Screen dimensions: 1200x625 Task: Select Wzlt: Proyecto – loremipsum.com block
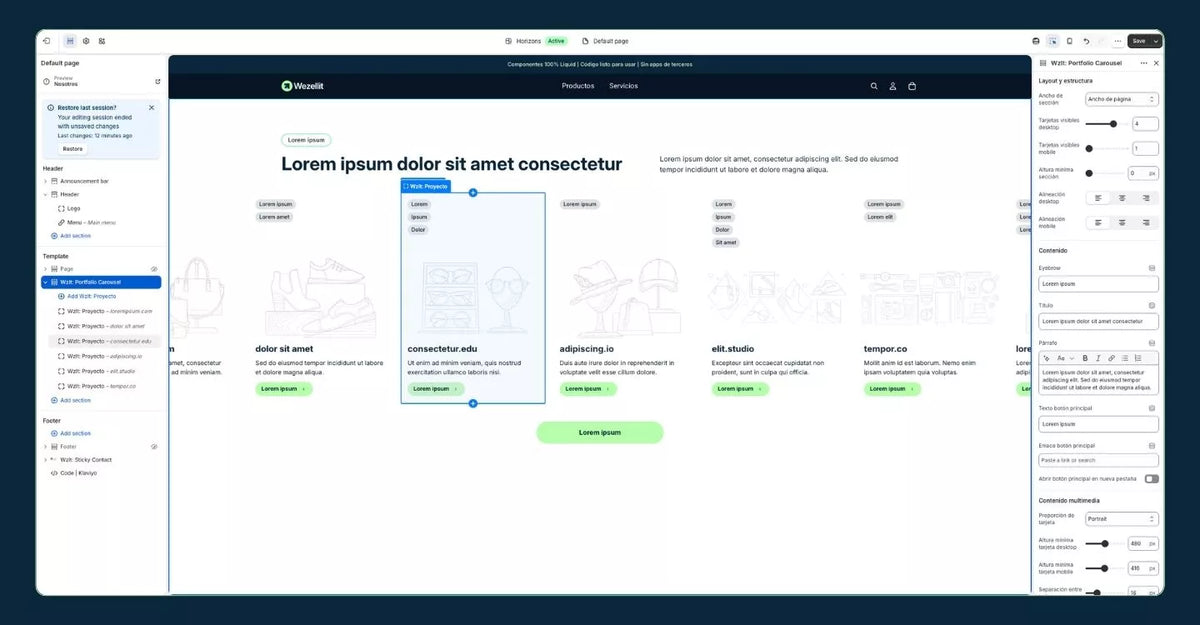pos(109,311)
